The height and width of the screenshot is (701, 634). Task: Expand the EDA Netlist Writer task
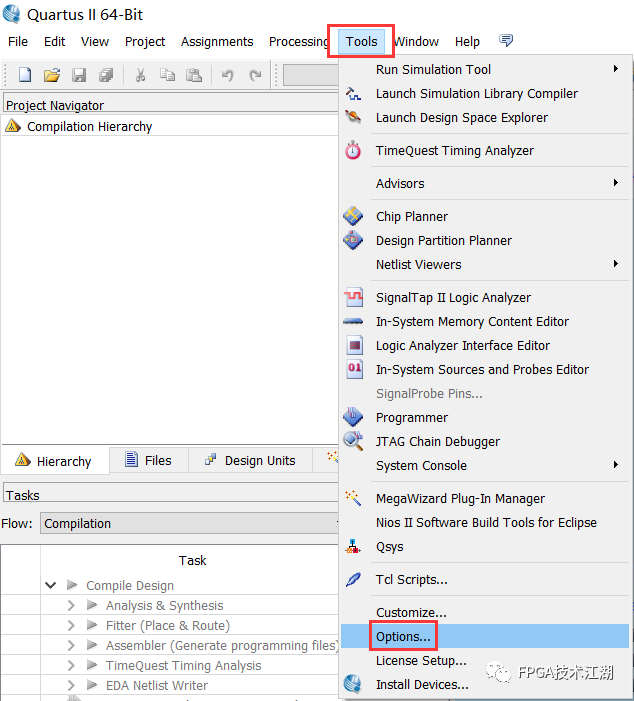coord(71,685)
